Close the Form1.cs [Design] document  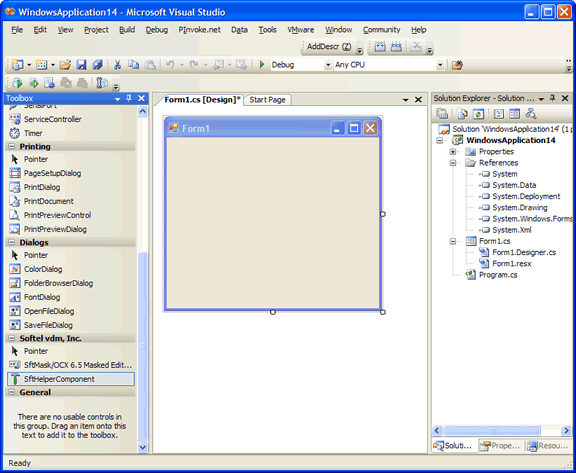pos(418,100)
